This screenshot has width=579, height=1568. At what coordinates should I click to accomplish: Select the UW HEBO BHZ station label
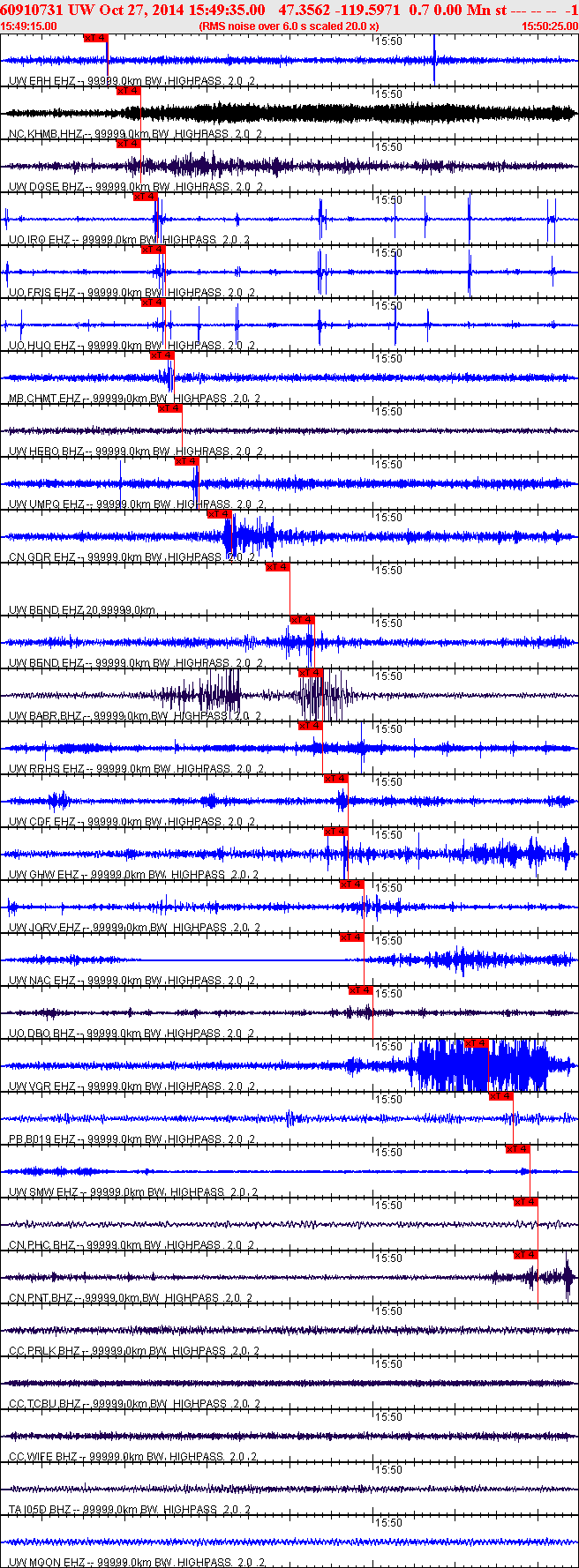pos(135,452)
